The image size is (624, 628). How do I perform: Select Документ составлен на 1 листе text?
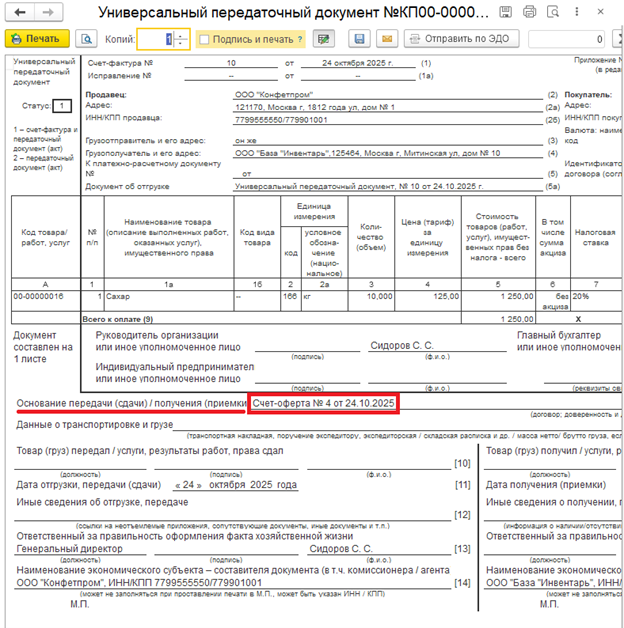coord(43,347)
